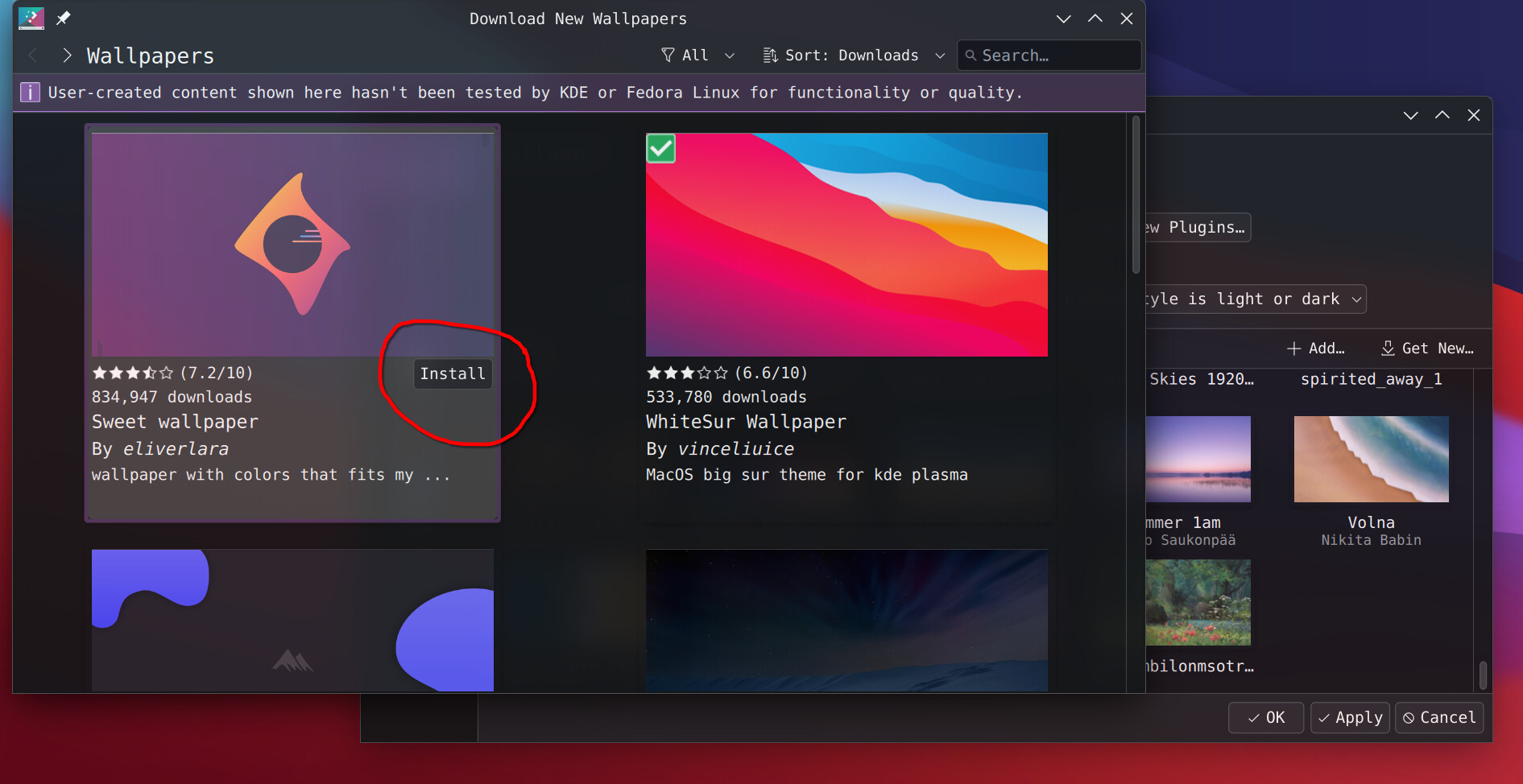Install the Sweet wallpaper

click(x=452, y=374)
